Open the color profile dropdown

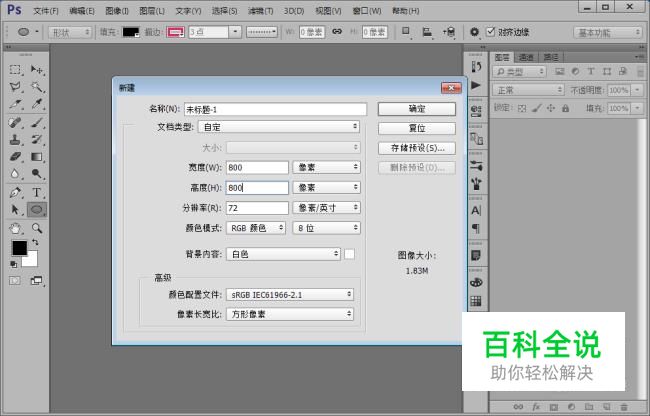[290, 295]
